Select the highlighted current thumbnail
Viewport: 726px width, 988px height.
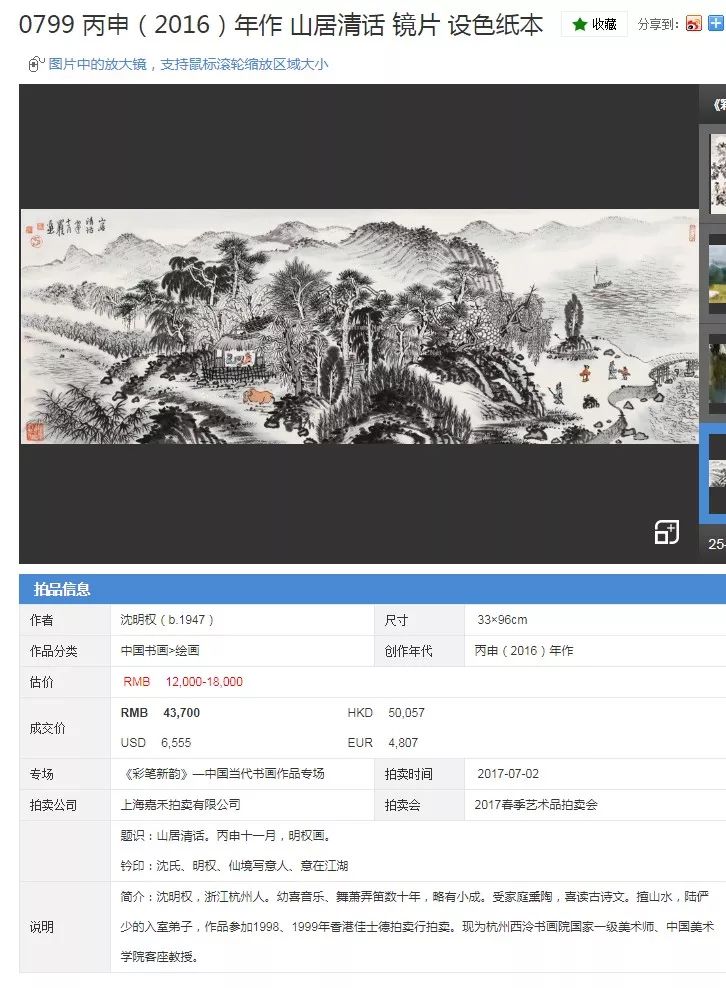[x=716, y=474]
